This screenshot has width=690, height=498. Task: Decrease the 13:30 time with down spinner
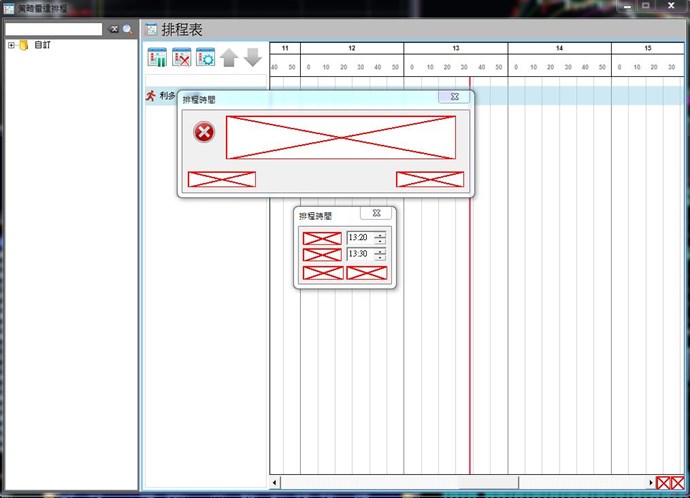[380, 258]
